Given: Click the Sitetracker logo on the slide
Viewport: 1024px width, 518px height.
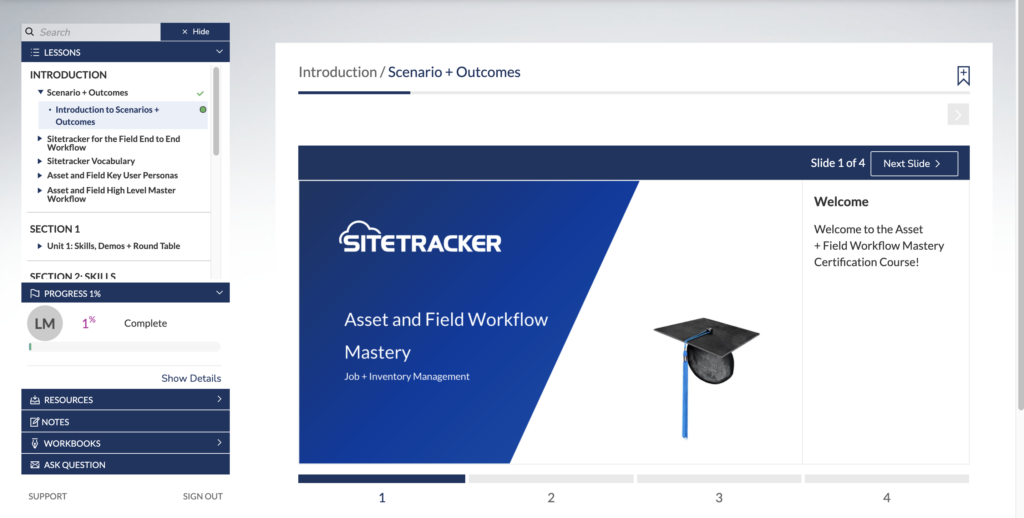Looking at the screenshot, I should point(420,237).
